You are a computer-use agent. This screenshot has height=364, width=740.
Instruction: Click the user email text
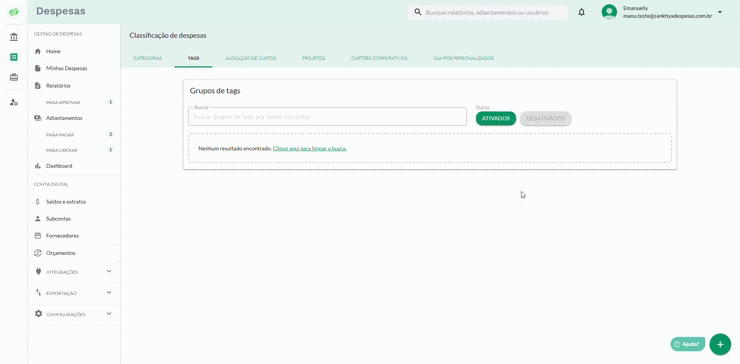tap(667, 16)
